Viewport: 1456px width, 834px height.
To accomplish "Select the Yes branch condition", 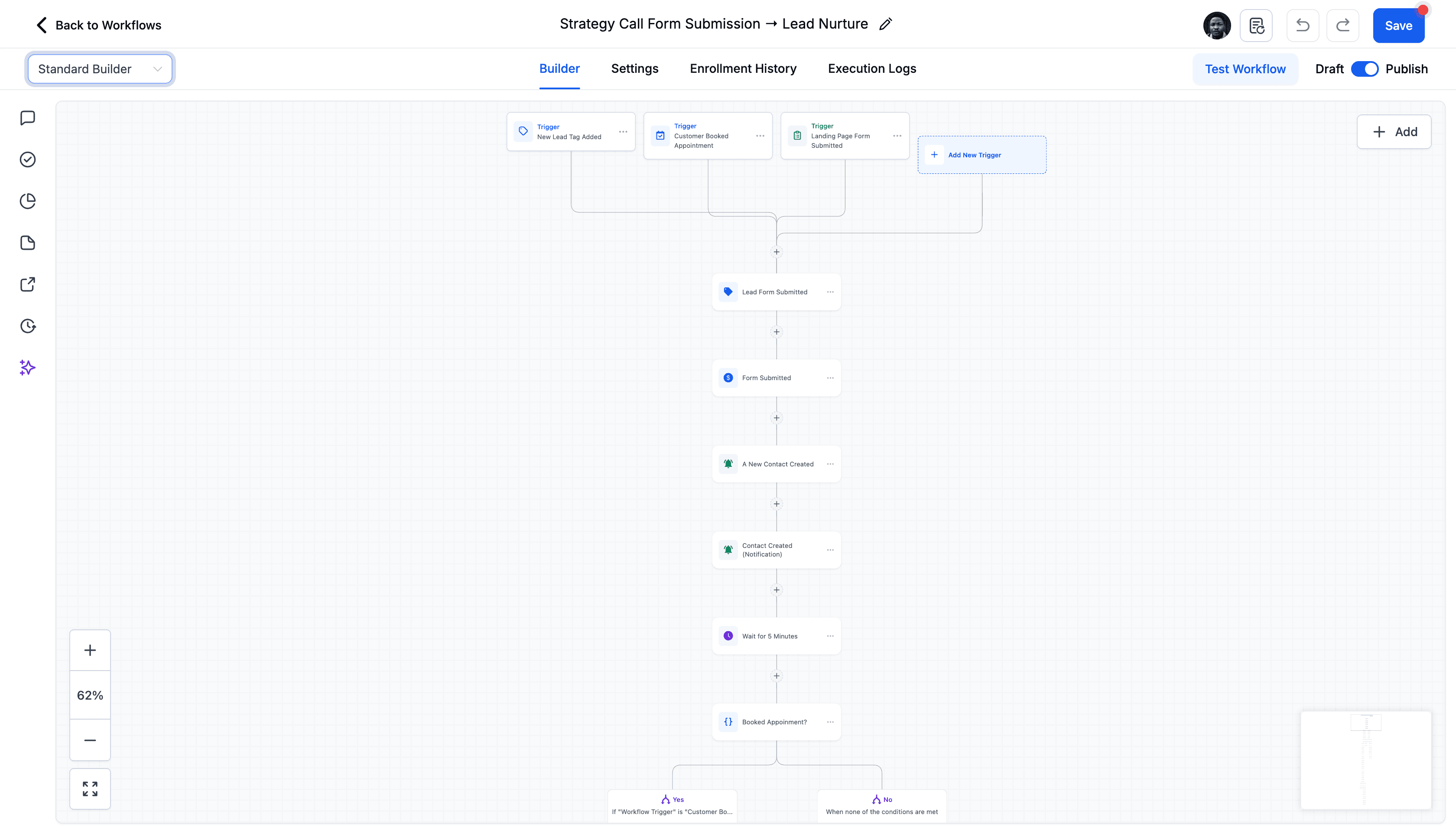I will [x=672, y=806].
